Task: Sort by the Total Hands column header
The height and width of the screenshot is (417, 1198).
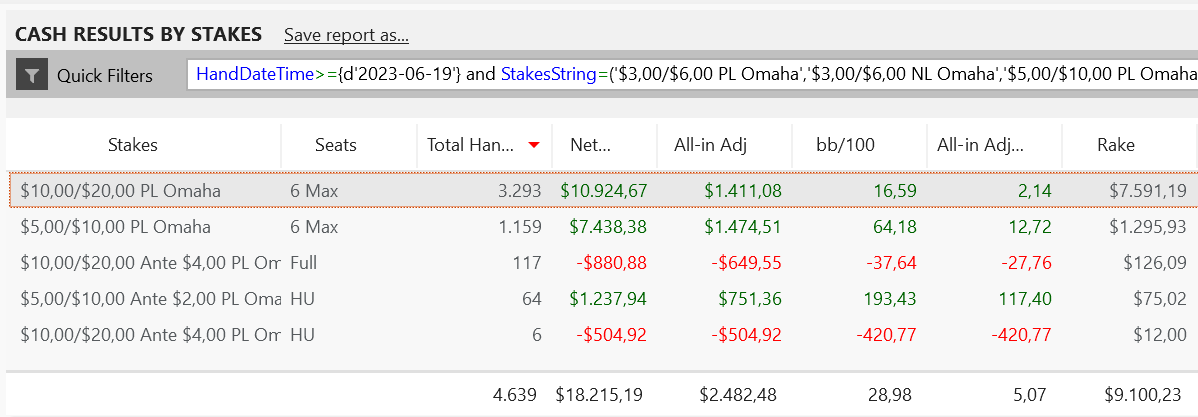Action: [x=470, y=145]
